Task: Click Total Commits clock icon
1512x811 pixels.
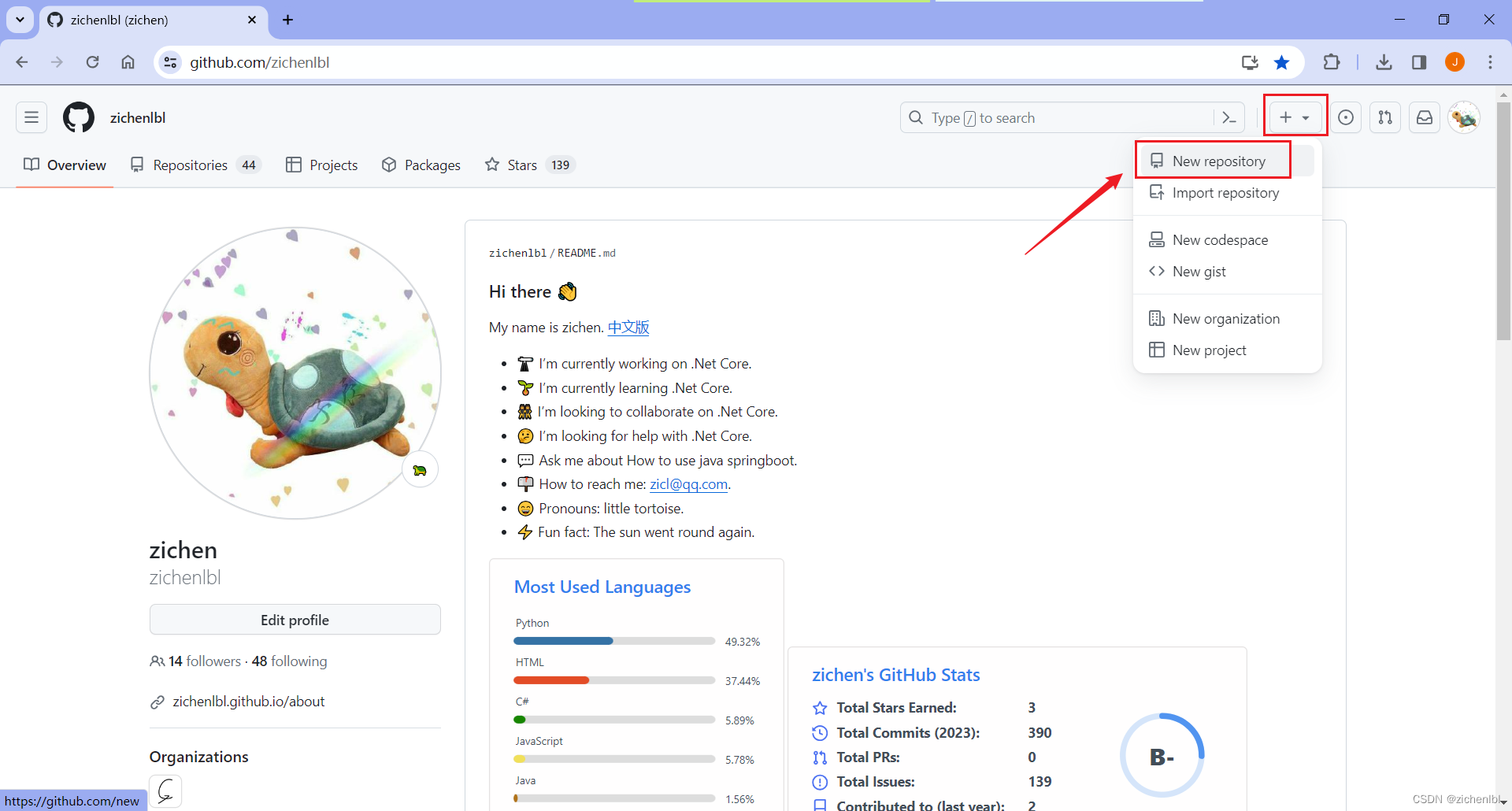Action: (x=820, y=733)
